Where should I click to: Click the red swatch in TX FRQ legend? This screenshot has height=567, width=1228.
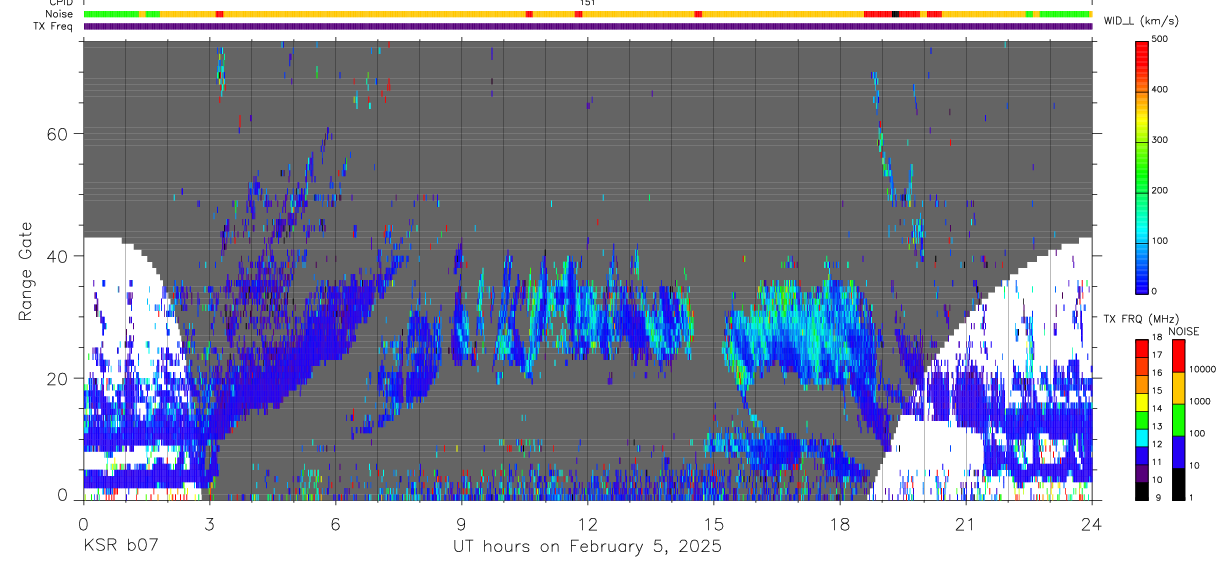click(x=1141, y=349)
